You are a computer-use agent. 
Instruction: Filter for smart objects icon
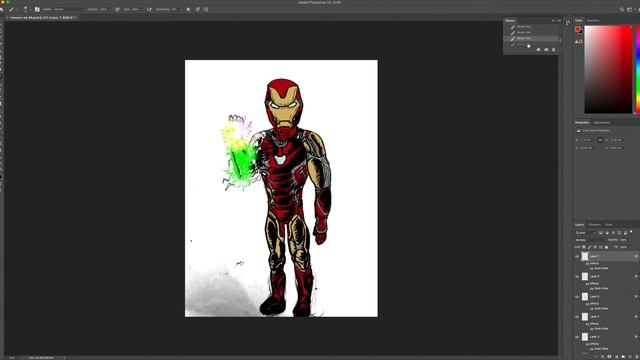click(625, 233)
